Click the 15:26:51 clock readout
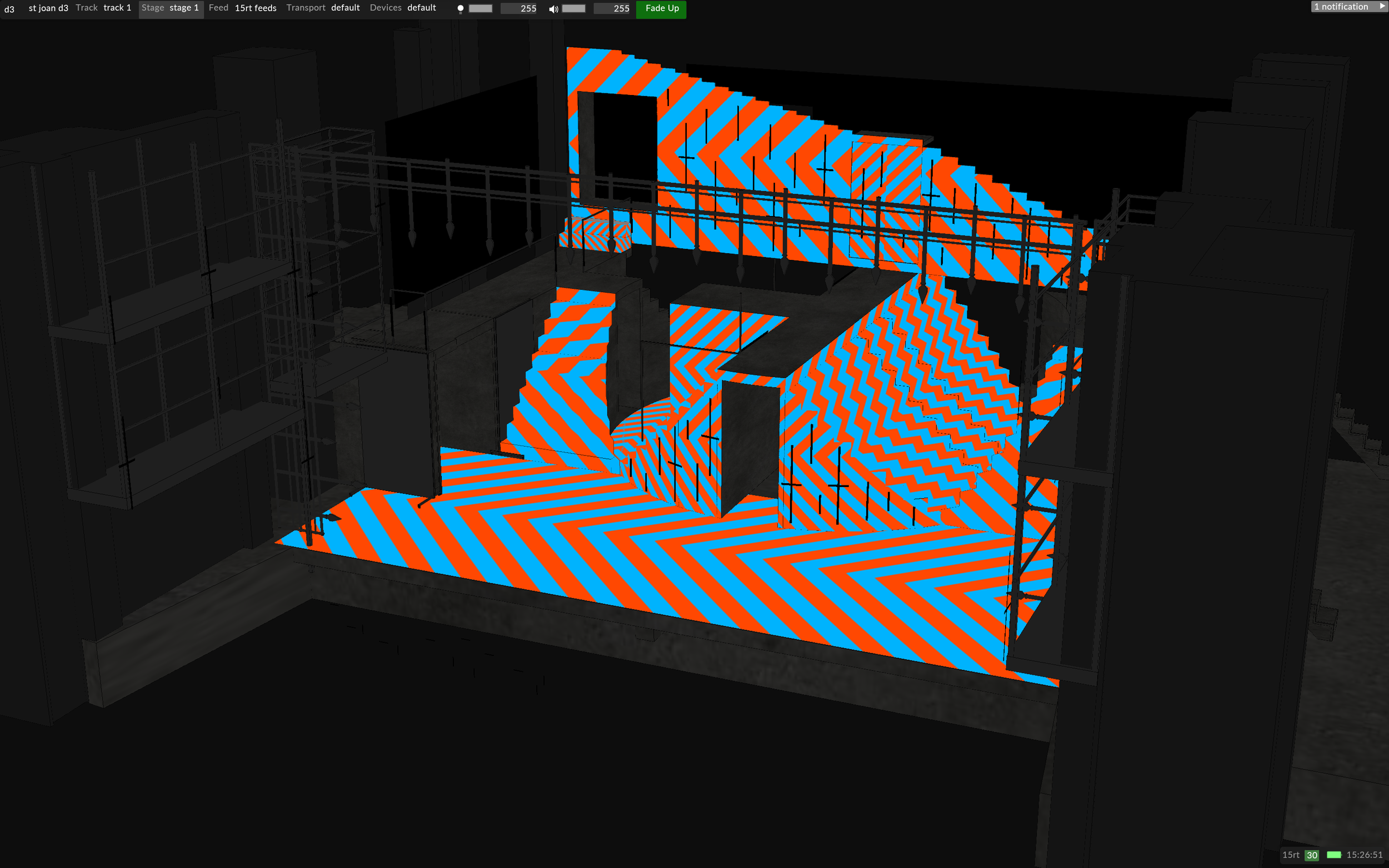Image resolution: width=1389 pixels, height=868 pixels. (1365, 855)
